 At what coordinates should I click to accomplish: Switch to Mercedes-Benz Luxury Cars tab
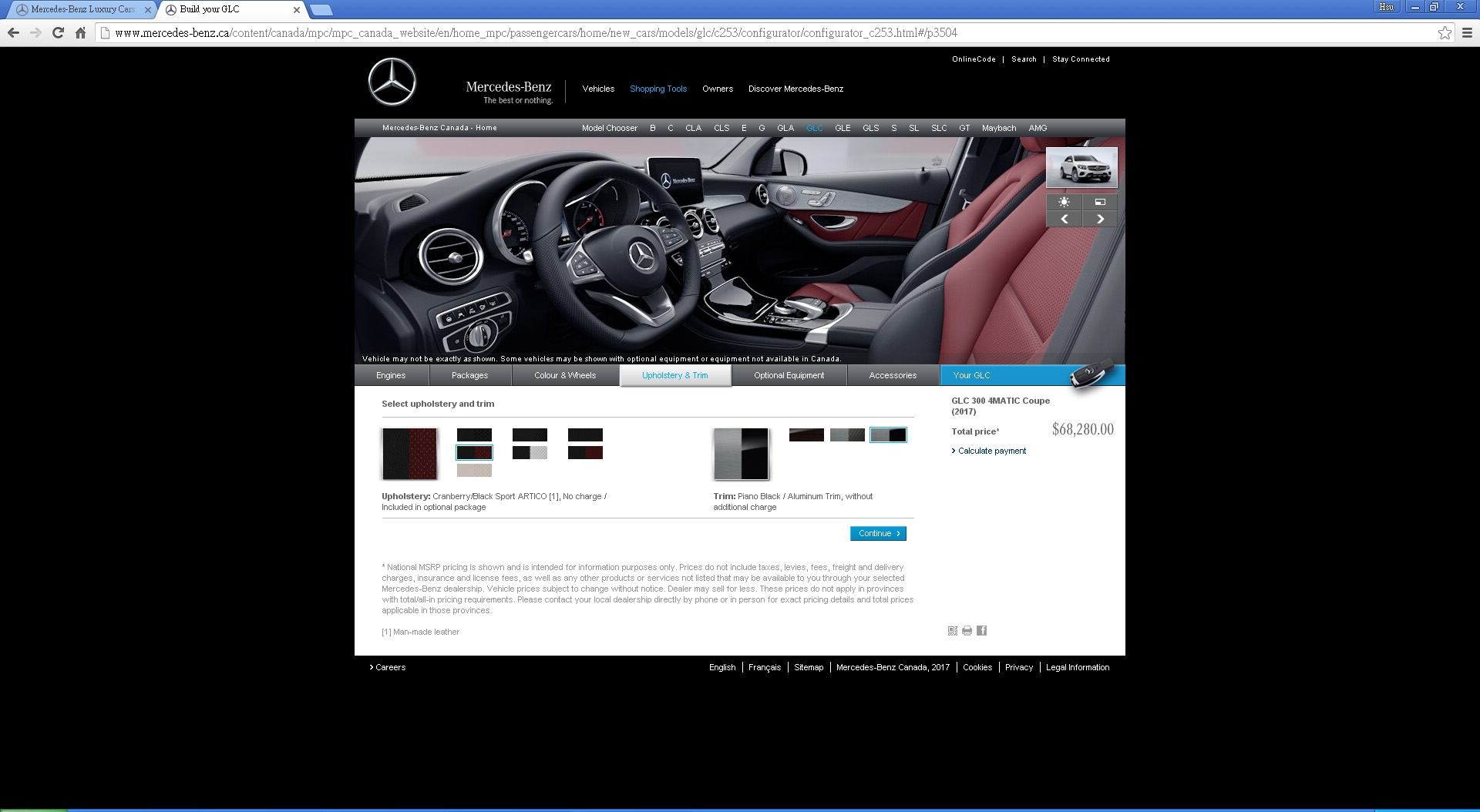[82, 9]
